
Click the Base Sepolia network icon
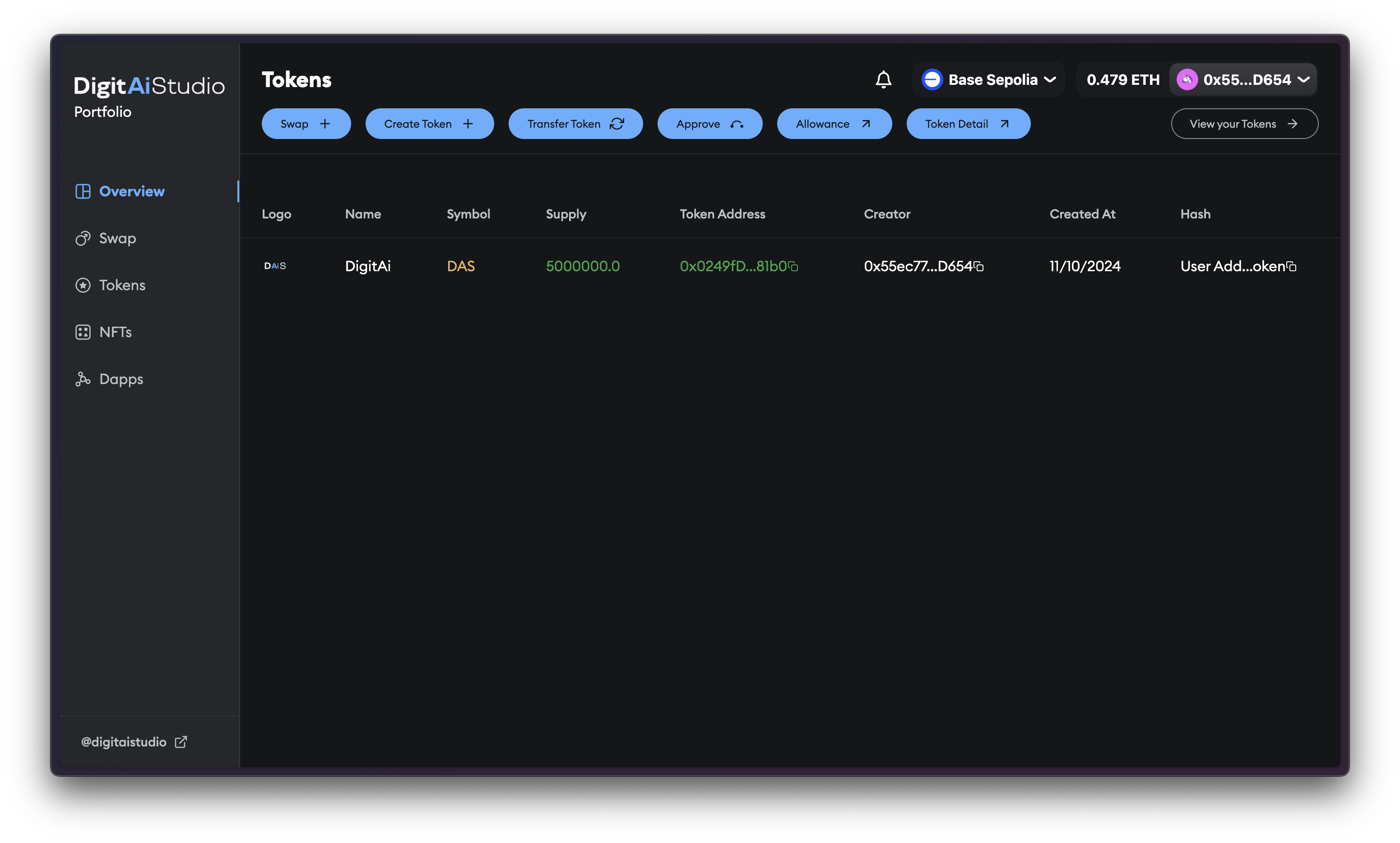[x=932, y=79]
